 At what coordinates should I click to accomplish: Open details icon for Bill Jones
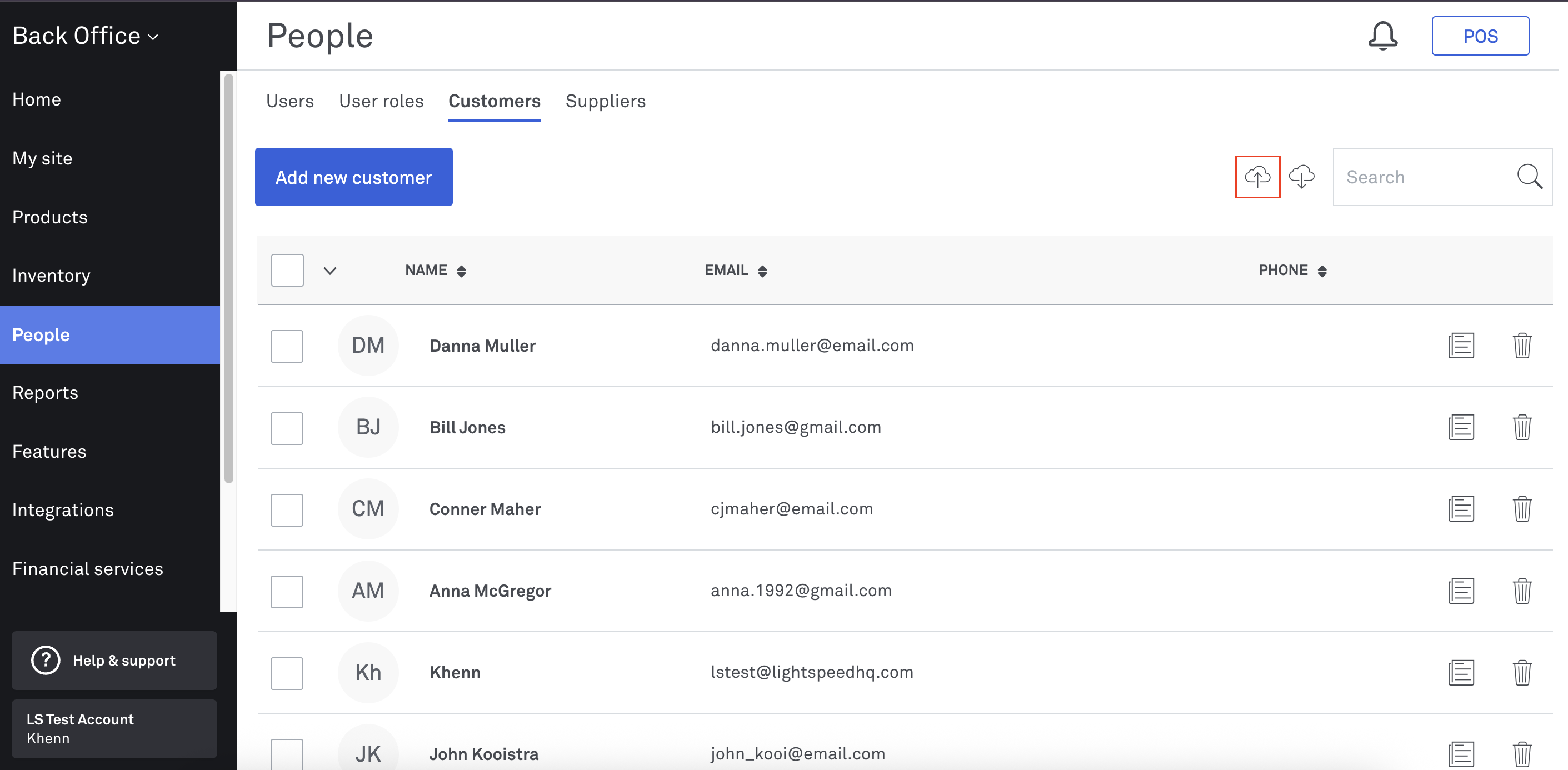1460,427
